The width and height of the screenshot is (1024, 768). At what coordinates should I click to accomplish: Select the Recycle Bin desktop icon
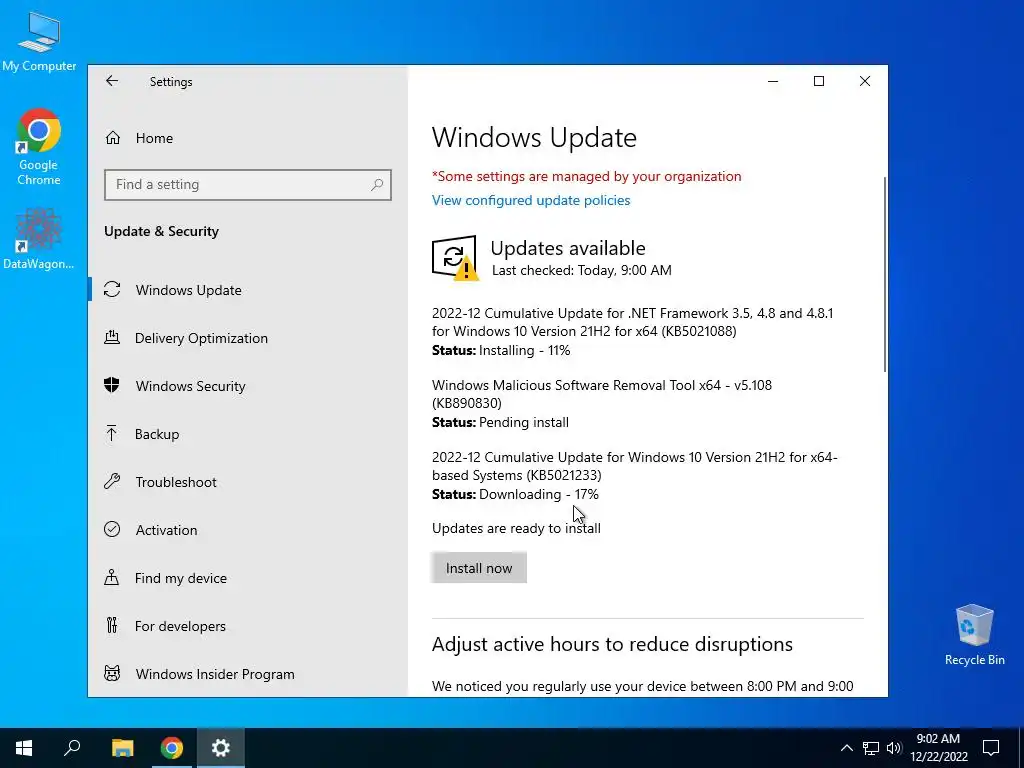coord(974,635)
